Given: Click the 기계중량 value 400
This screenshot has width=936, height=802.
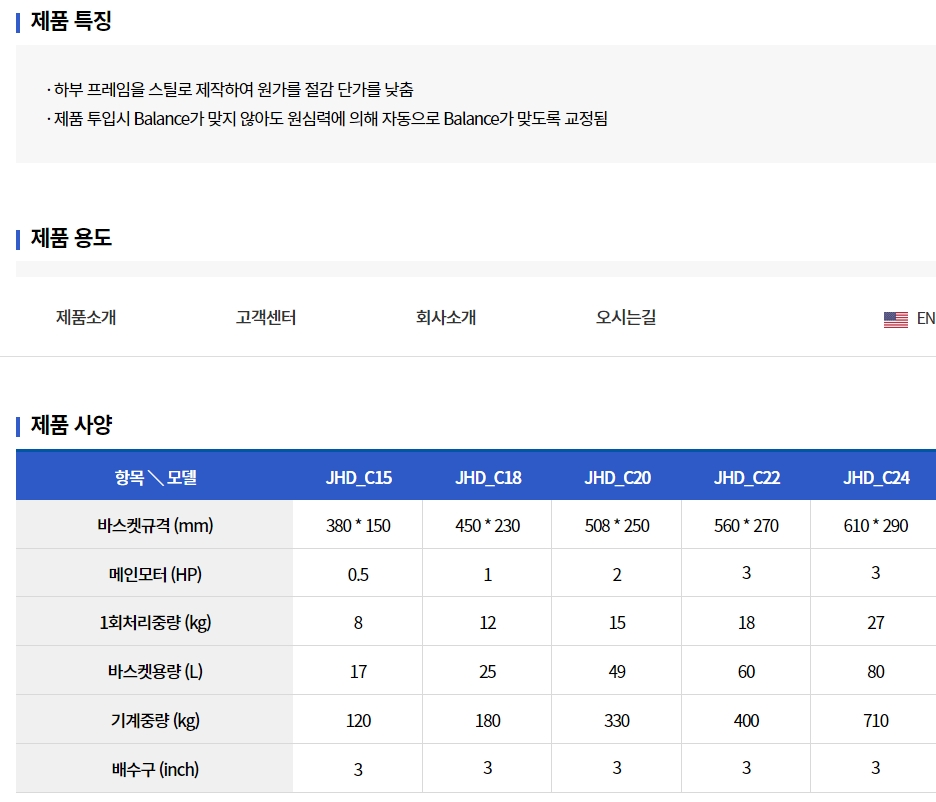Looking at the screenshot, I should (x=746, y=720).
